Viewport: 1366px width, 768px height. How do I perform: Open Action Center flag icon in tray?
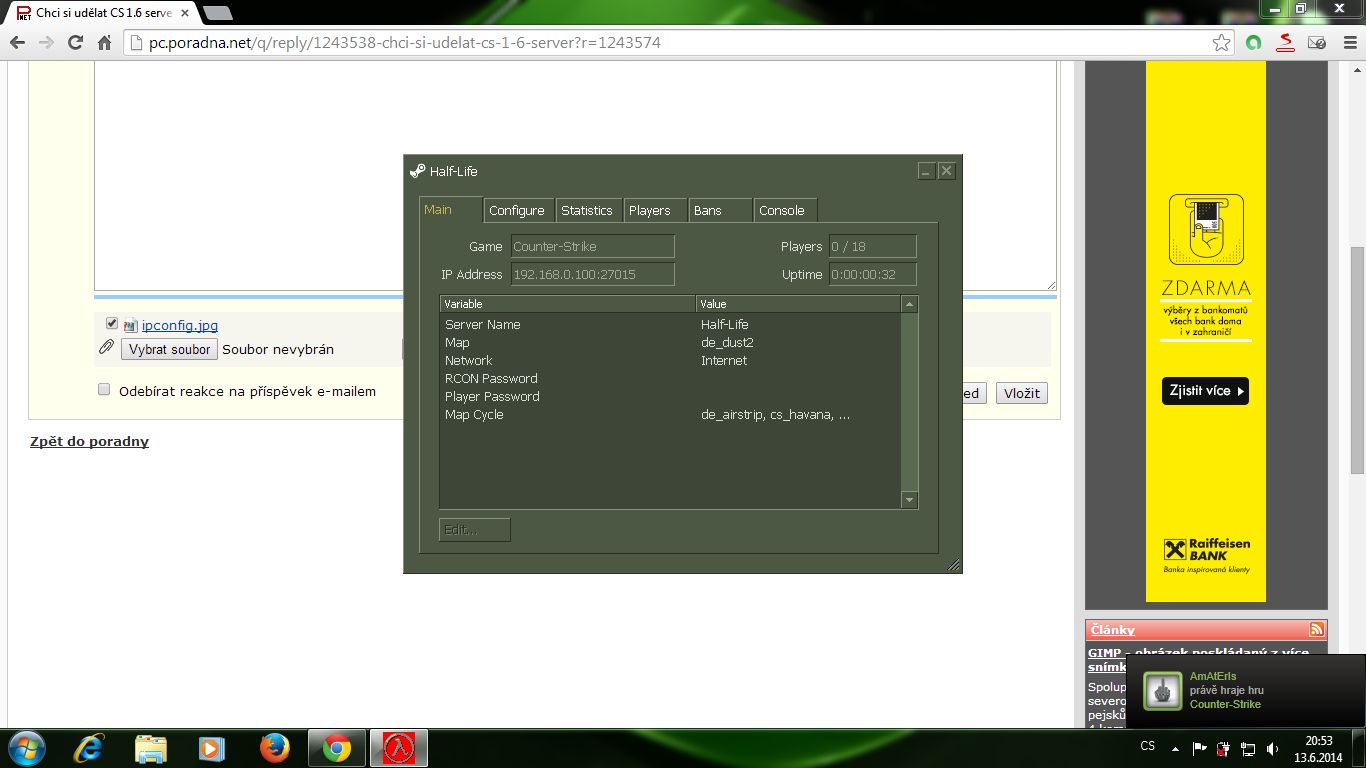(x=1200, y=747)
